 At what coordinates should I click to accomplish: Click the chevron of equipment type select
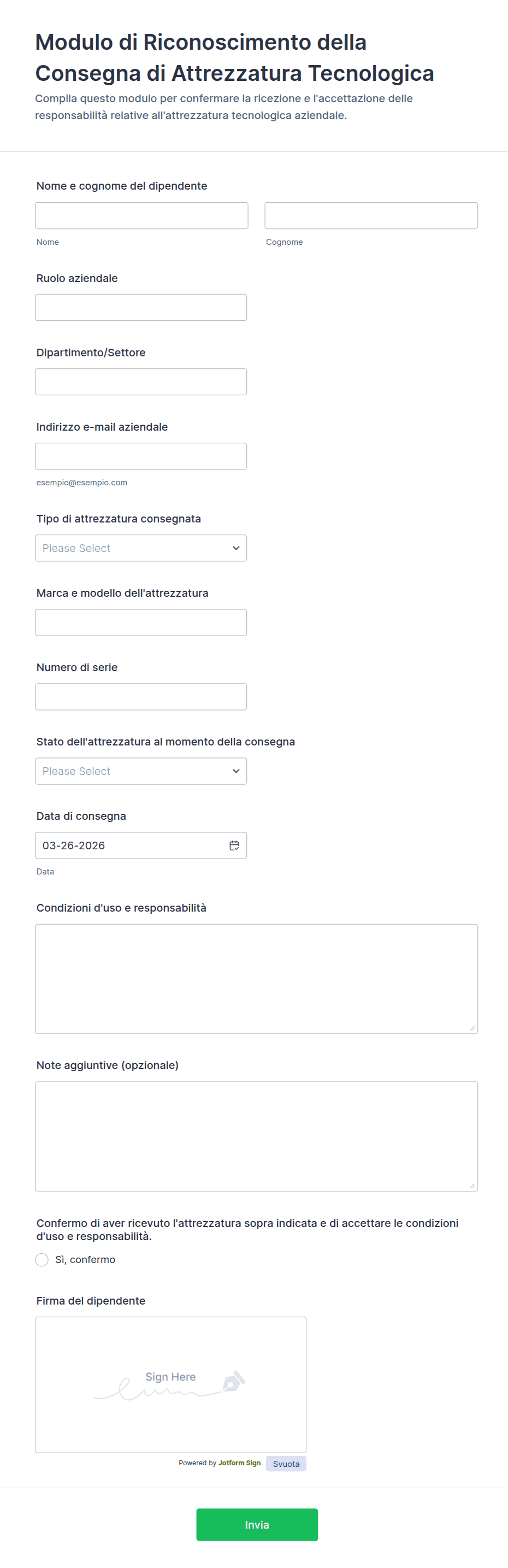pyautogui.click(x=236, y=548)
